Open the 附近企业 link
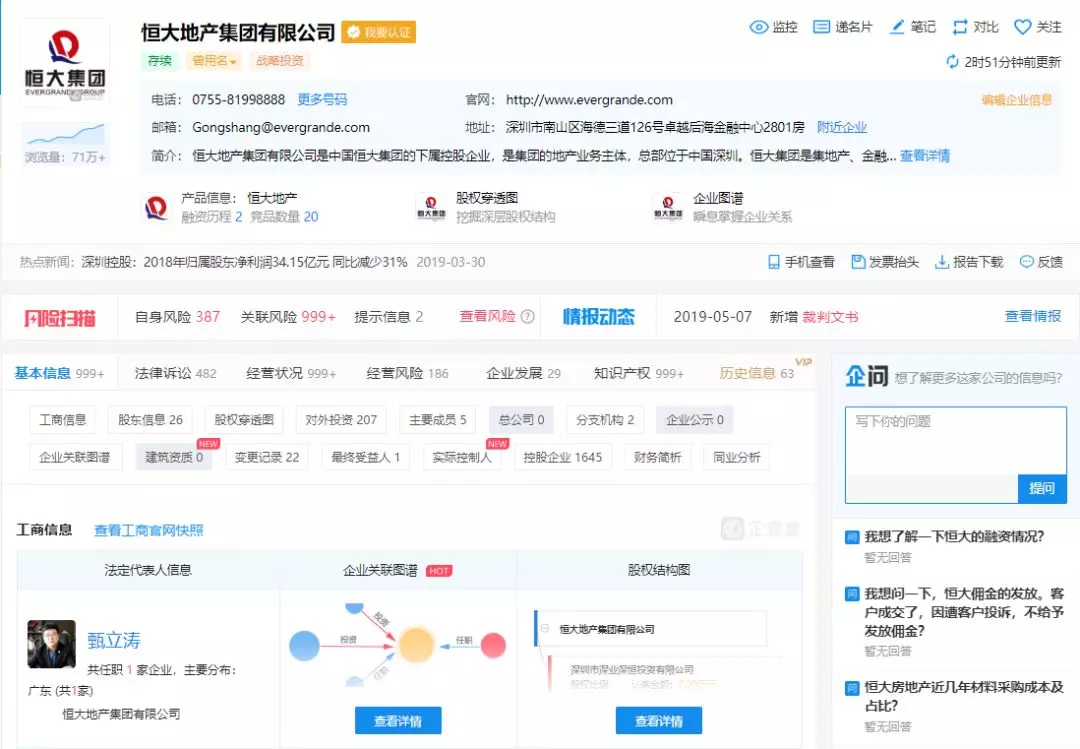This screenshot has width=1080, height=749. click(x=843, y=128)
